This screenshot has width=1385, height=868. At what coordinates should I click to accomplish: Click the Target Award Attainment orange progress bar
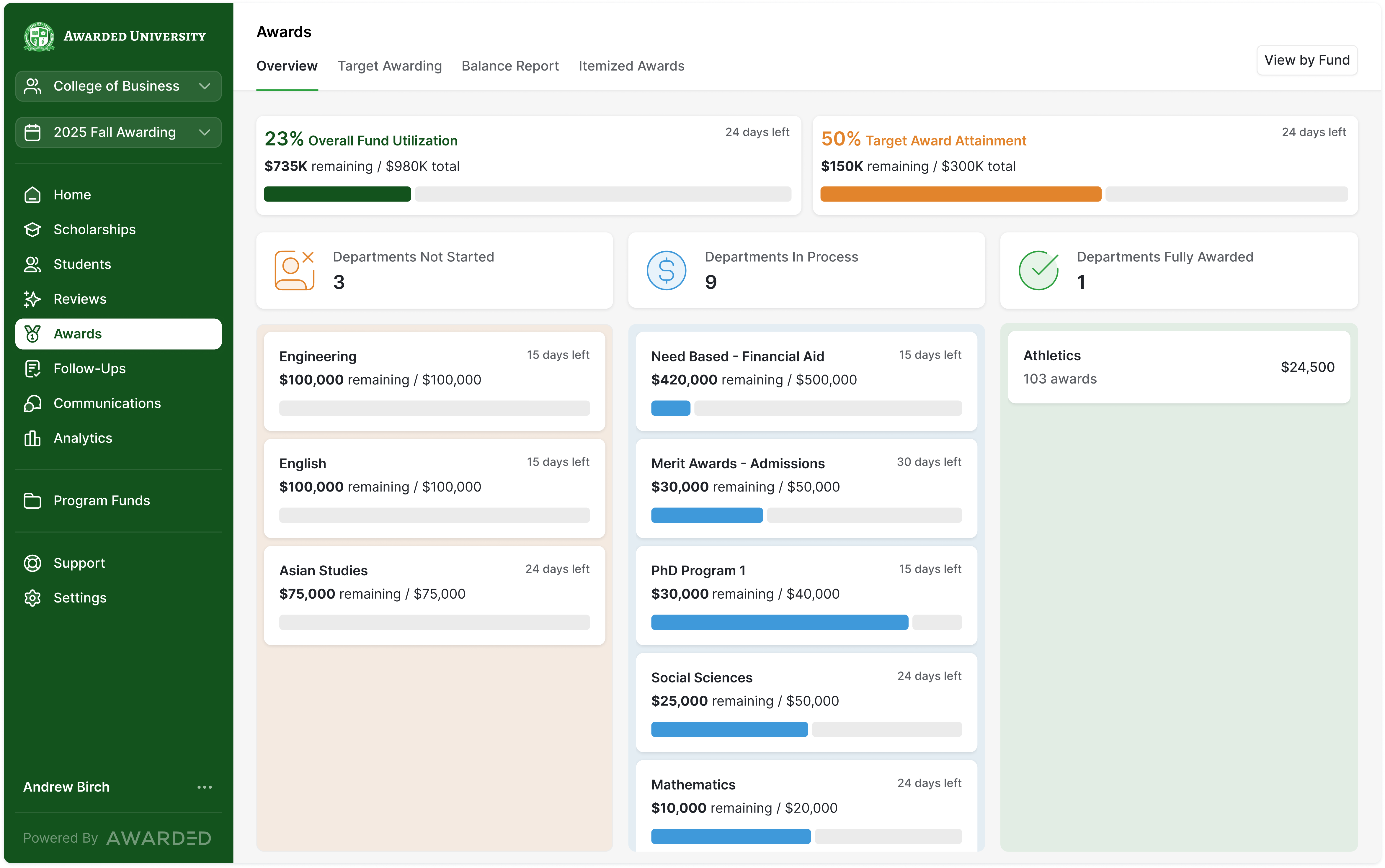click(x=961, y=194)
